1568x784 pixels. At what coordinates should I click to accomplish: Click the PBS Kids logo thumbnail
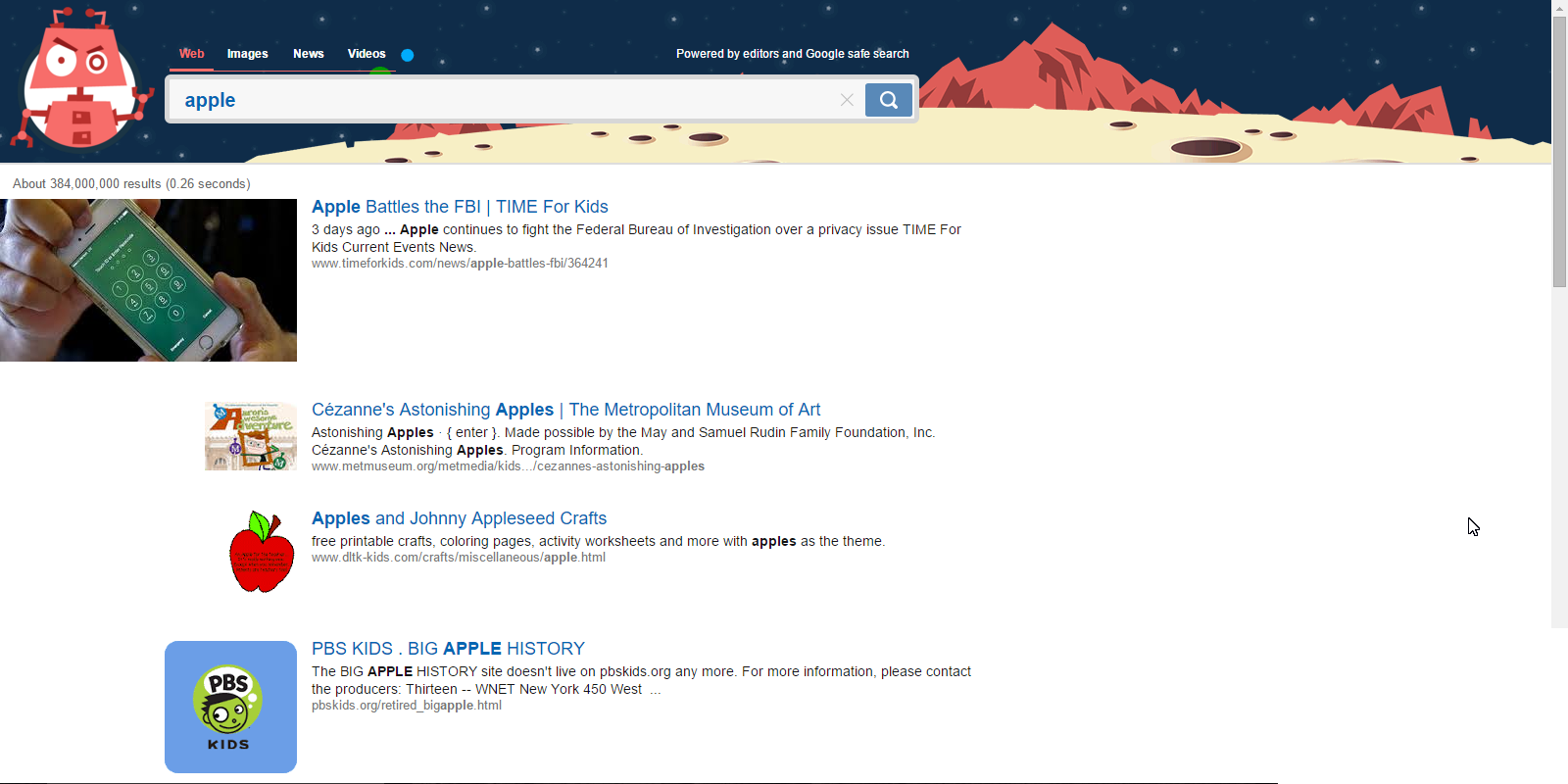(x=230, y=707)
